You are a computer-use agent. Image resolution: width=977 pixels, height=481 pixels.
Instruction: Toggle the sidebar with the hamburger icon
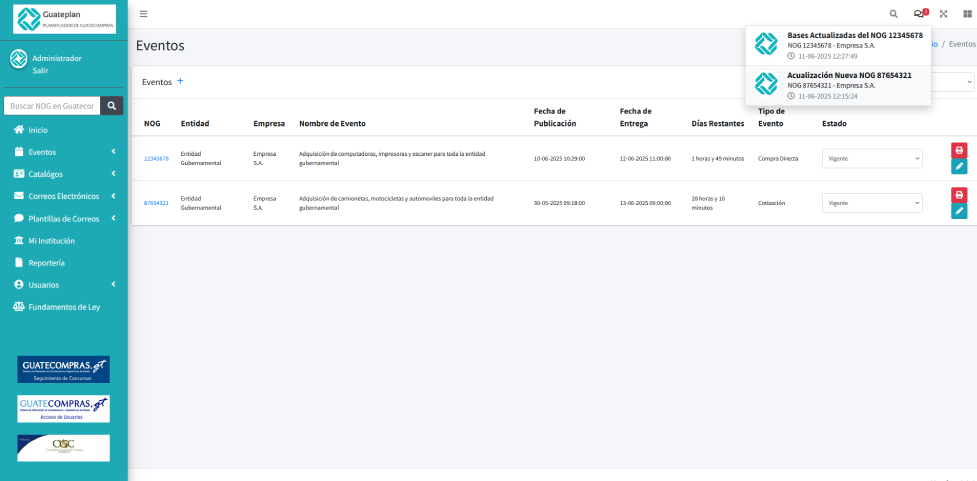tap(144, 14)
